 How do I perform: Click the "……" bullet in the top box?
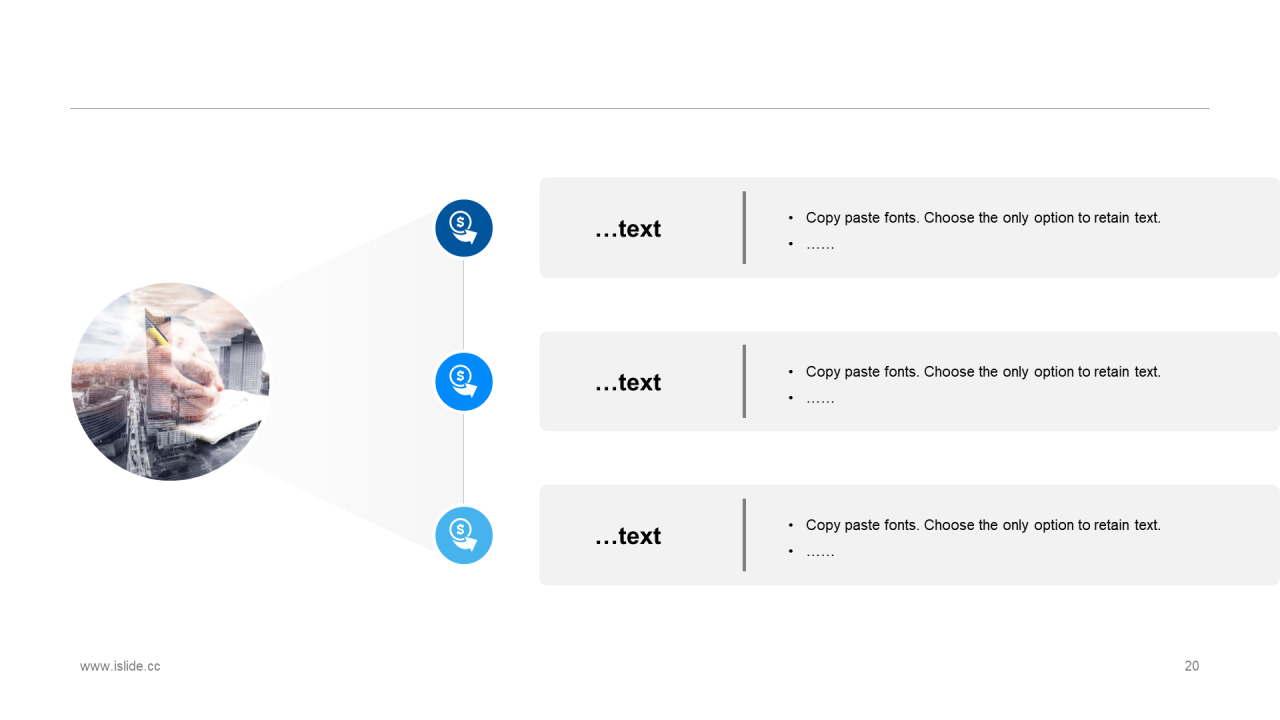tap(820, 244)
